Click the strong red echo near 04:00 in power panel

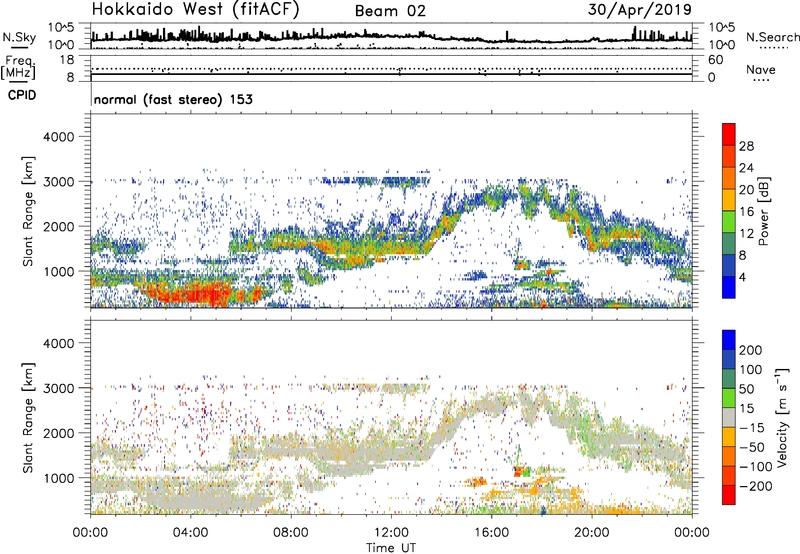(198, 295)
